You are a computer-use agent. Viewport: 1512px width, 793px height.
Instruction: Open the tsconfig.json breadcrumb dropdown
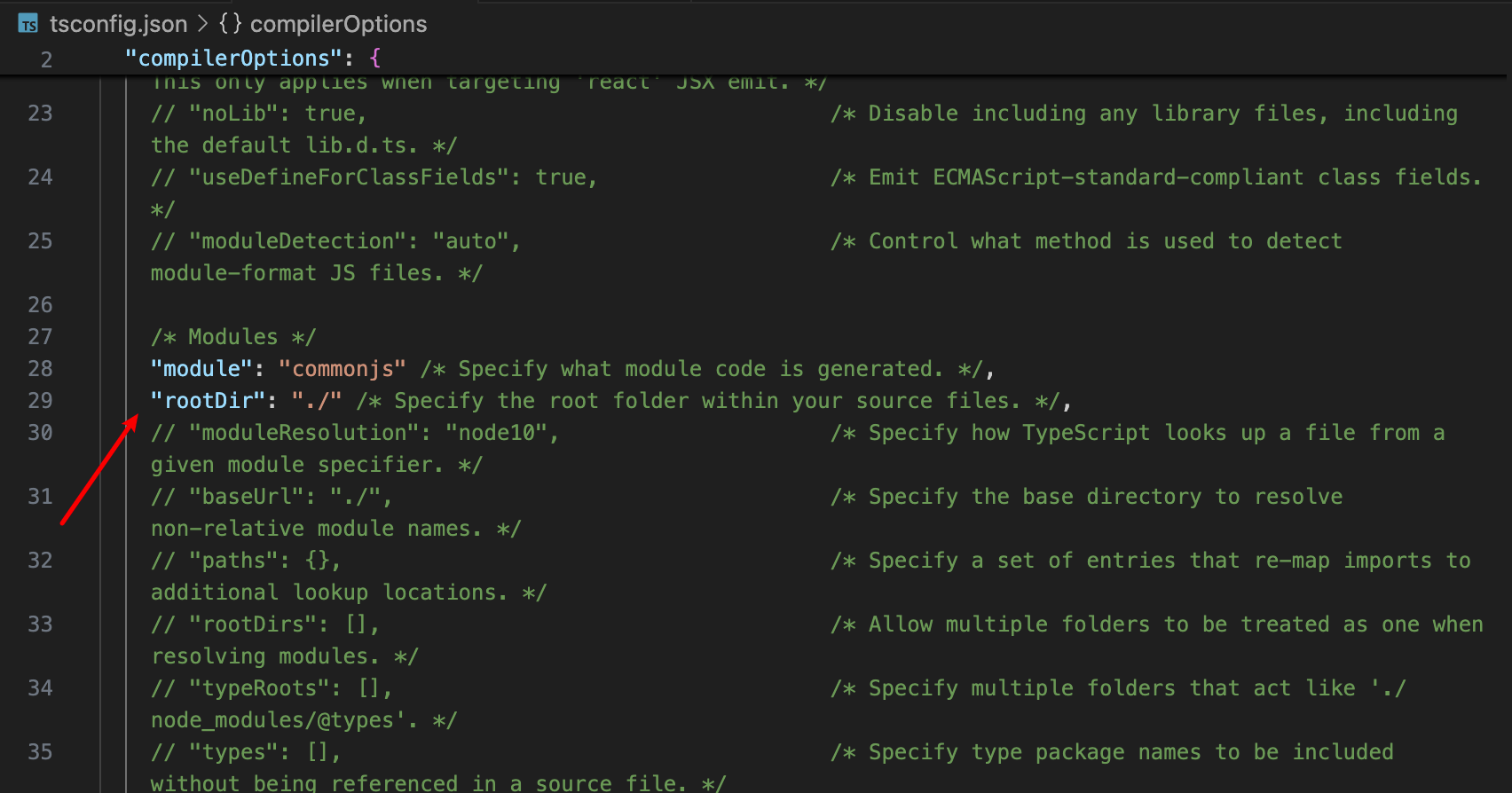coord(118,24)
